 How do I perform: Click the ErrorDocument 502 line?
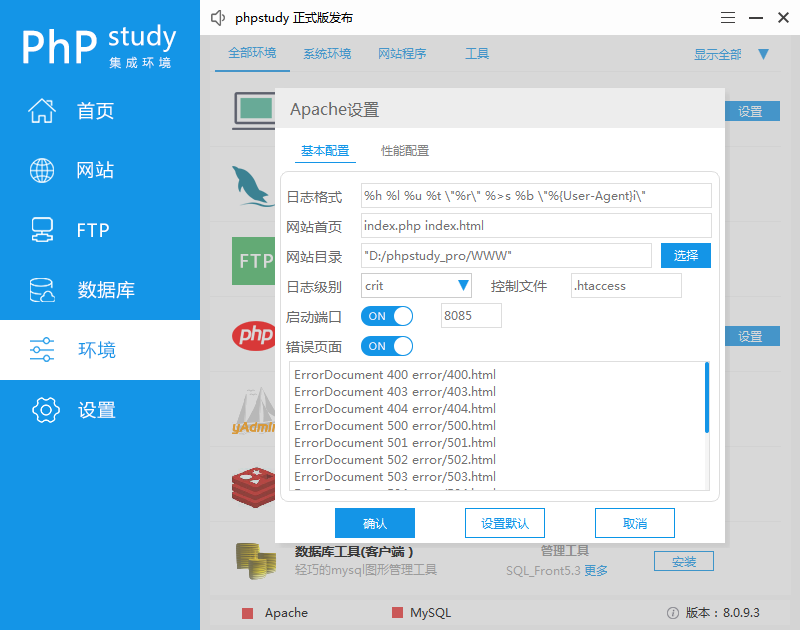pos(395,460)
